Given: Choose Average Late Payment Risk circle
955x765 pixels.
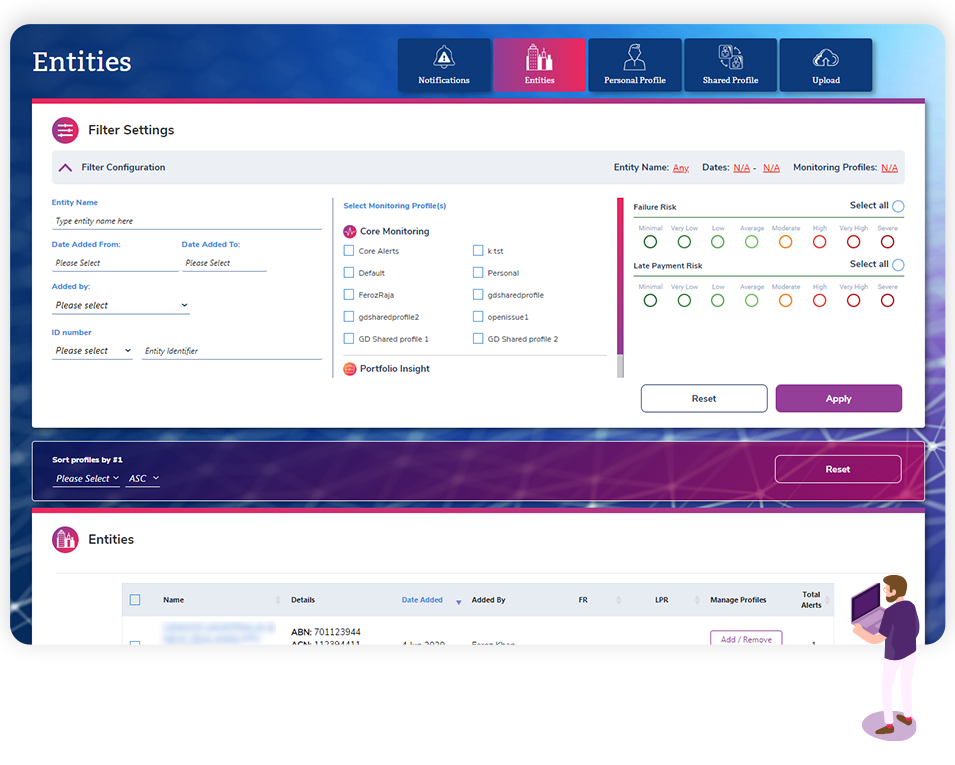Looking at the screenshot, I should [752, 300].
